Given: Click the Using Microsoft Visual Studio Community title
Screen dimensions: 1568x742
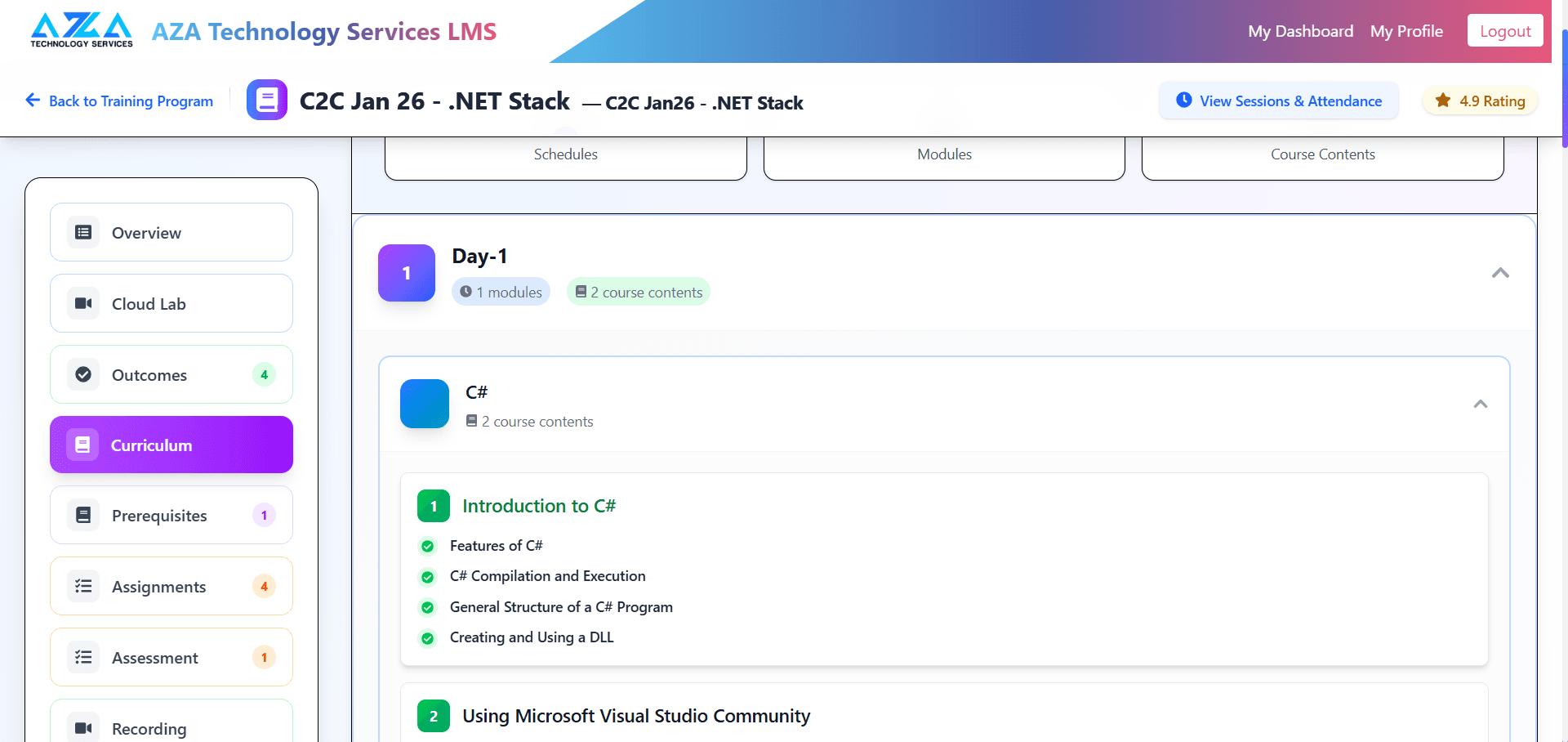Looking at the screenshot, I should coord(636,716).
